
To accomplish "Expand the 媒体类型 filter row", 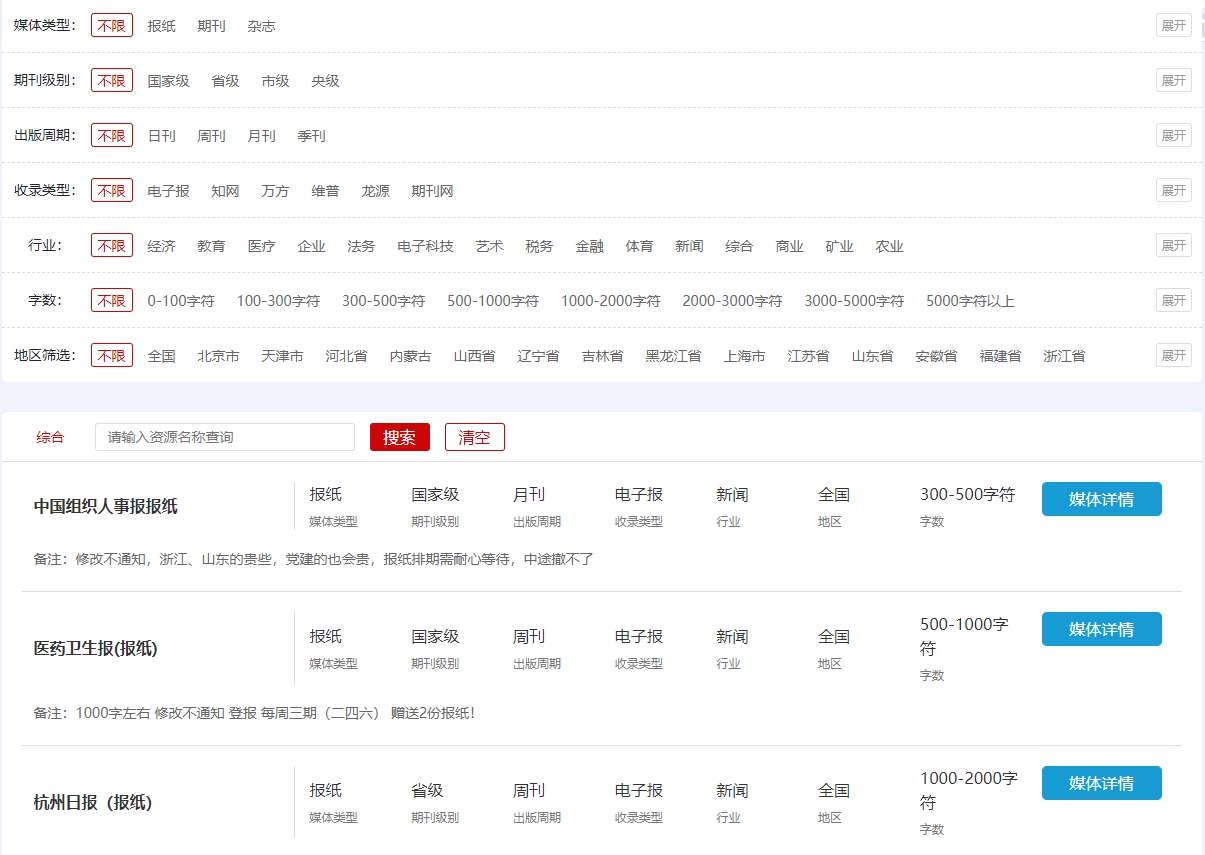I will pos(1173,26).
